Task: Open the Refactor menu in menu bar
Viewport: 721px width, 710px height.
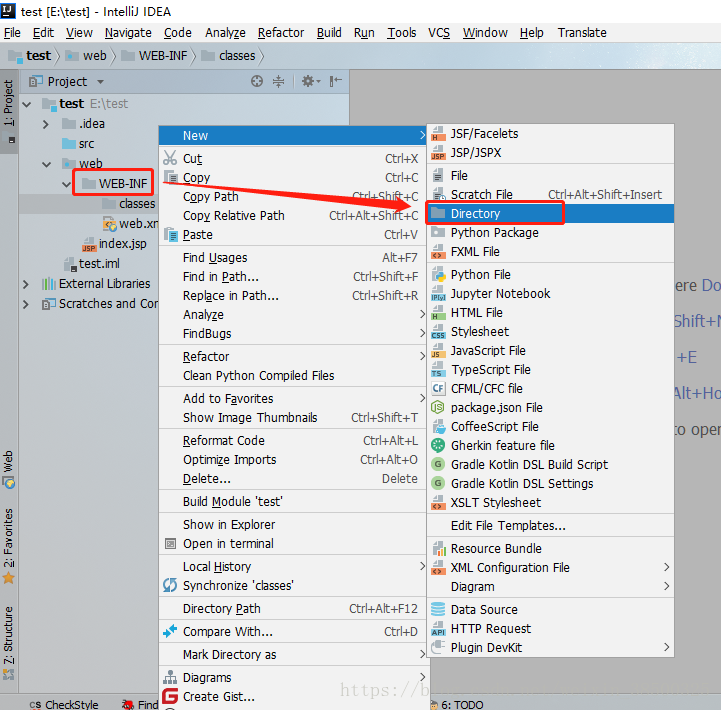Action: click(280, 33)
